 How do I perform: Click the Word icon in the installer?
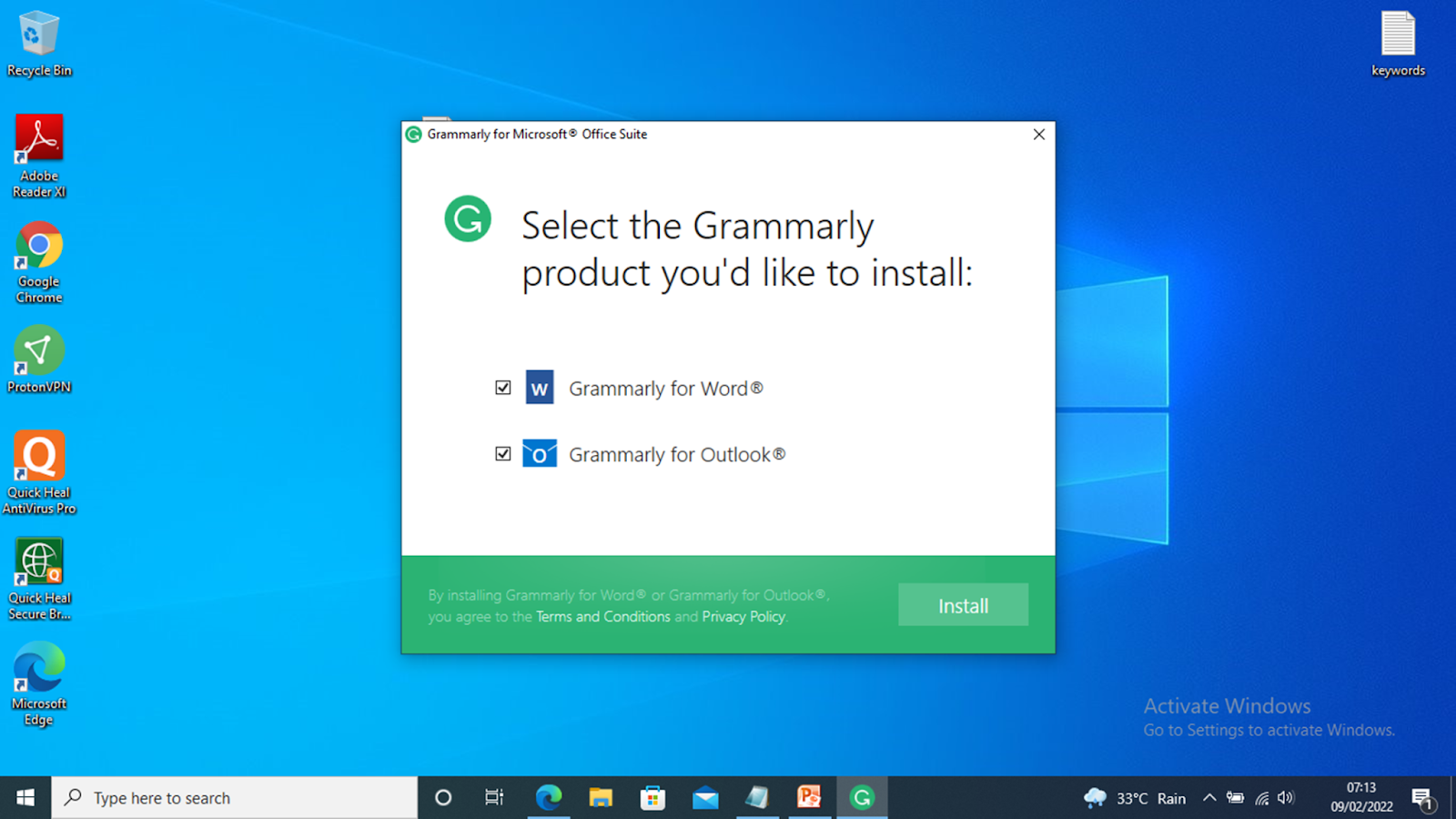click(539, 388)
